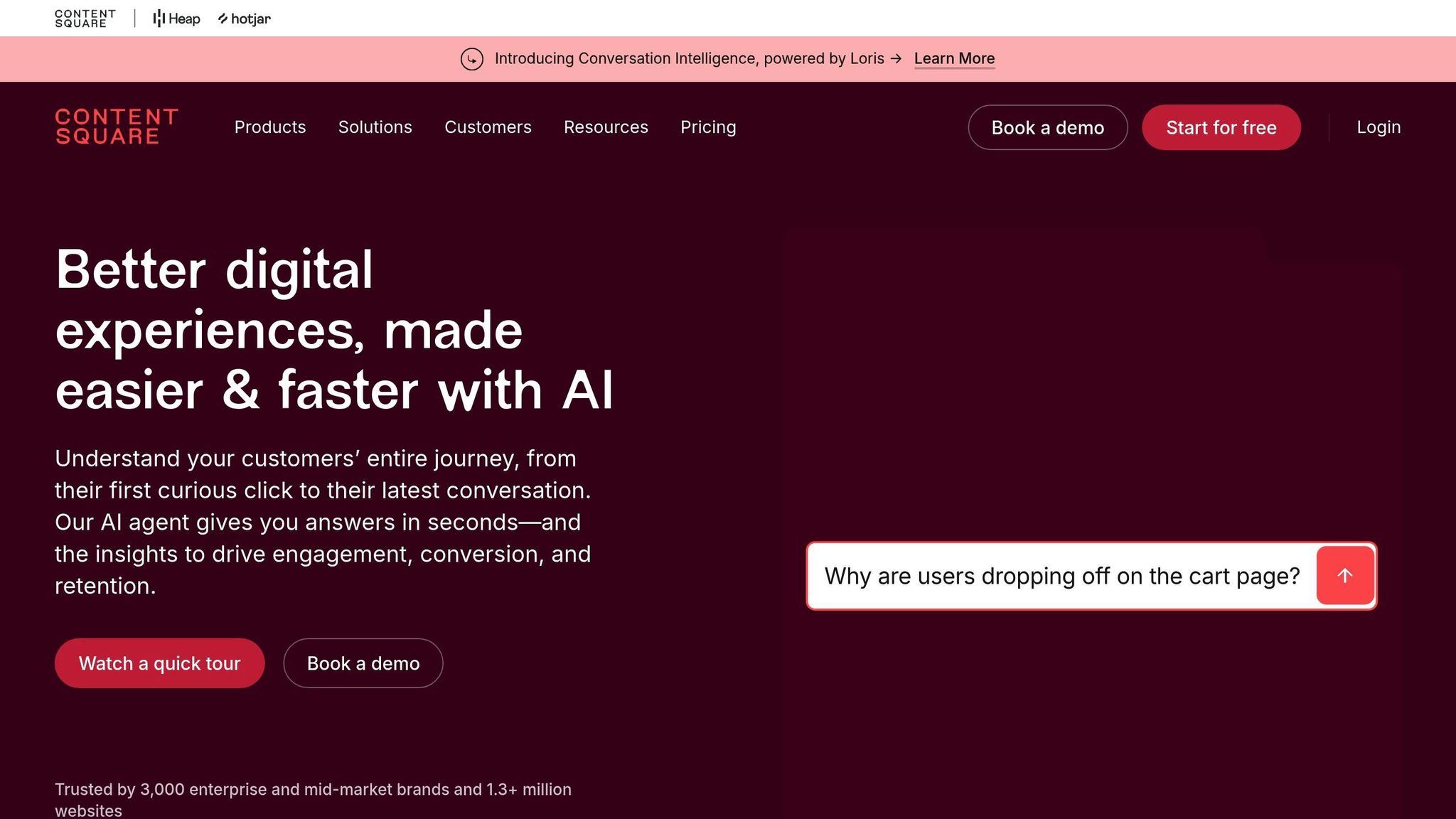This screenshot has width=1456, height=819.
Task: Click the red Contentsquare main logo
Action: pos(117,127)
